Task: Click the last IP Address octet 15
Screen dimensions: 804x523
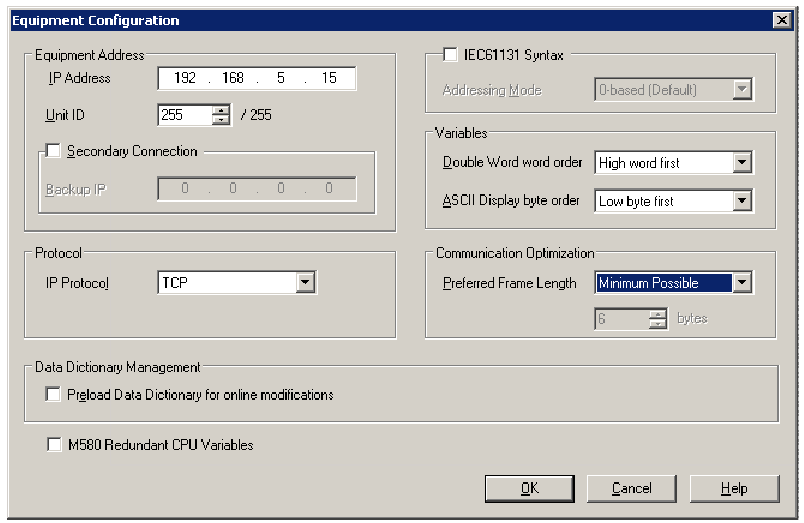Action: point(329,78)
